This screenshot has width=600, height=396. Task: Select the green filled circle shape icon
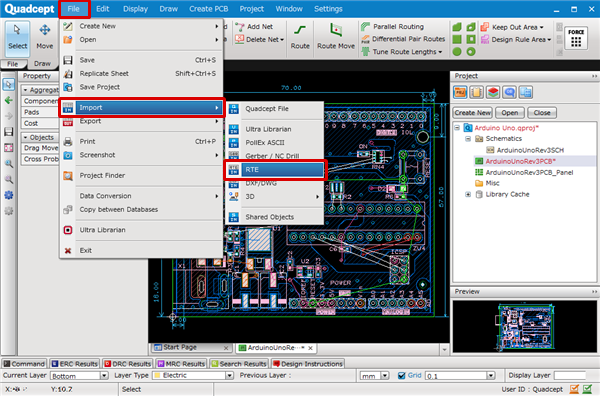coord(457,52)
